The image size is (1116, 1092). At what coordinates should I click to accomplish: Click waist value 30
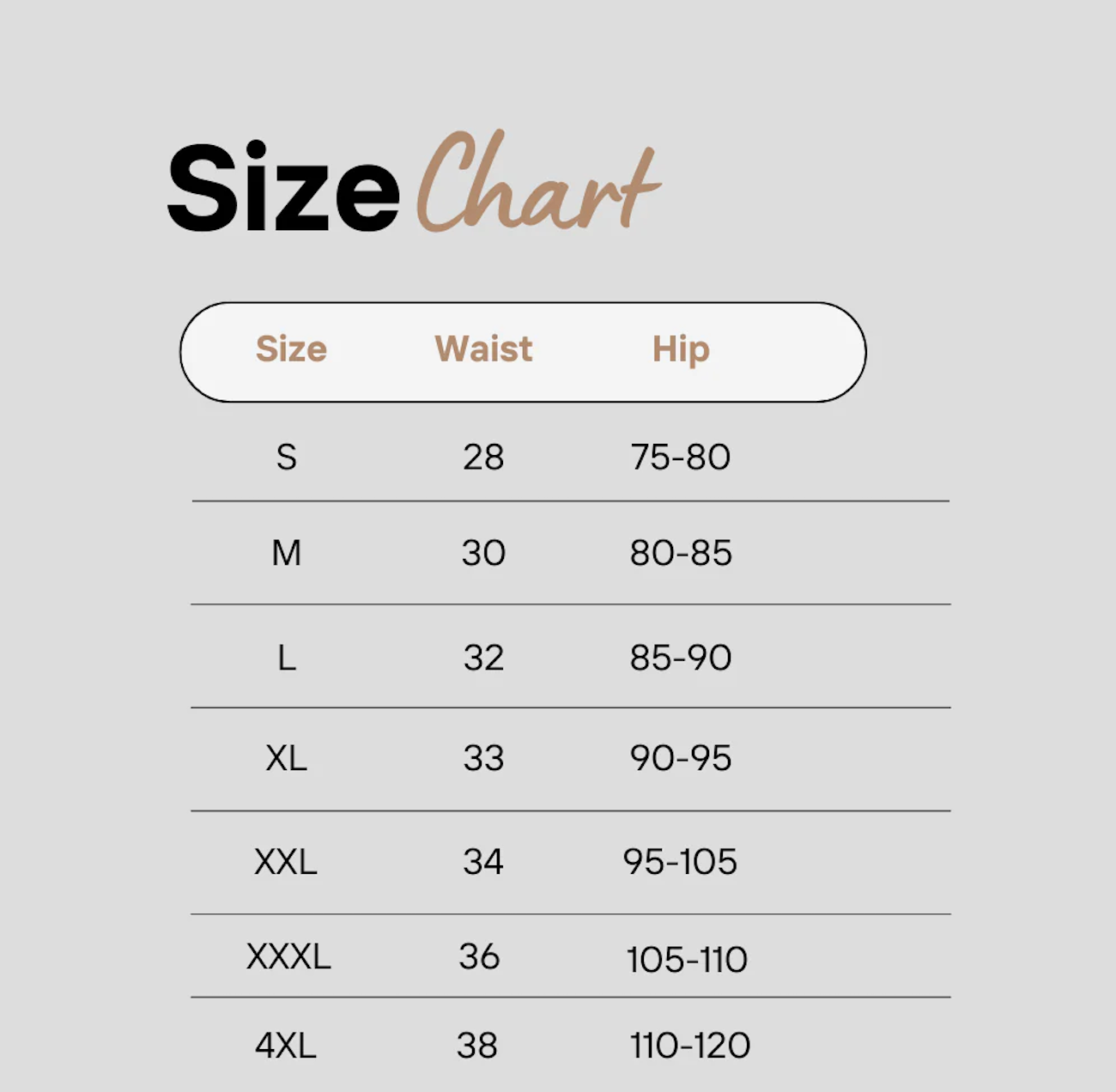click(x=483, y=553)
